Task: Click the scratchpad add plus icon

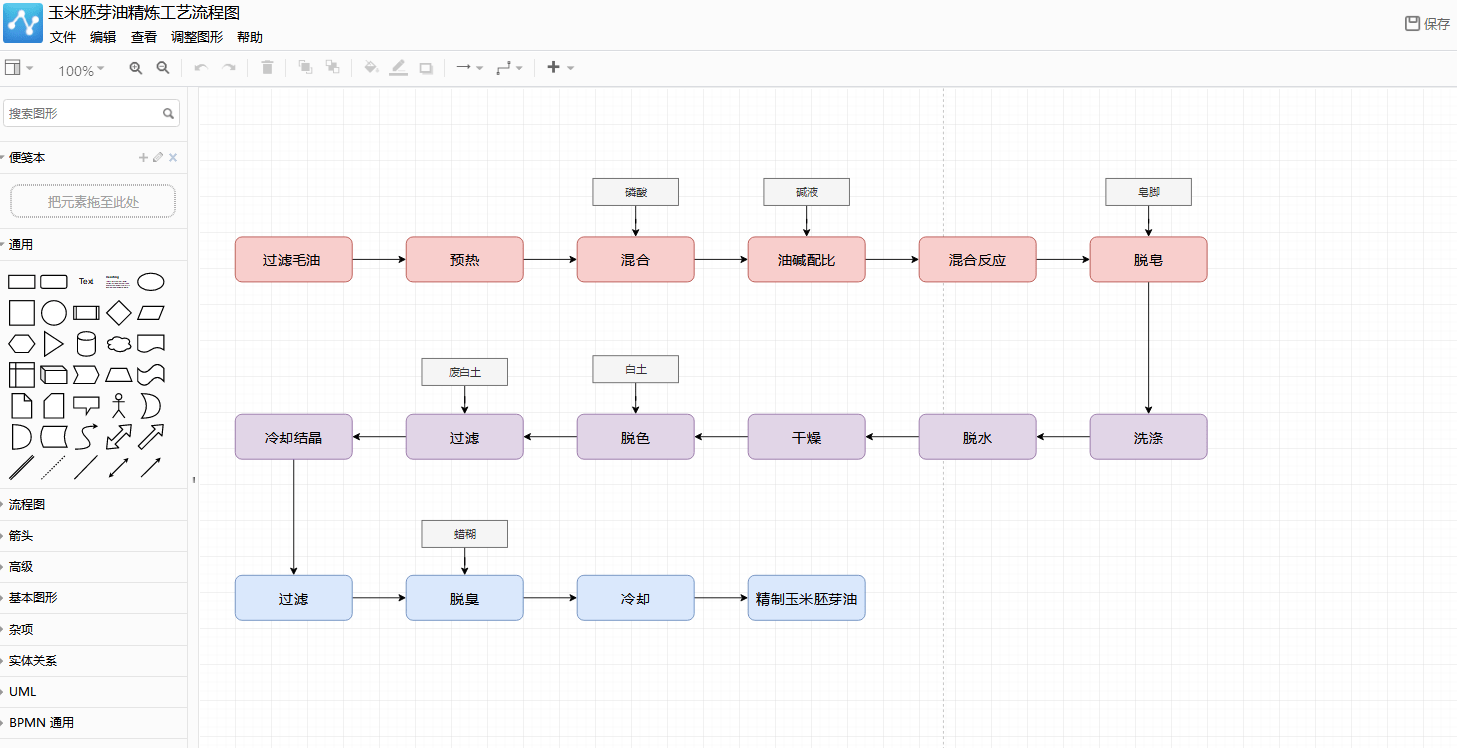Action: (143, 158)
